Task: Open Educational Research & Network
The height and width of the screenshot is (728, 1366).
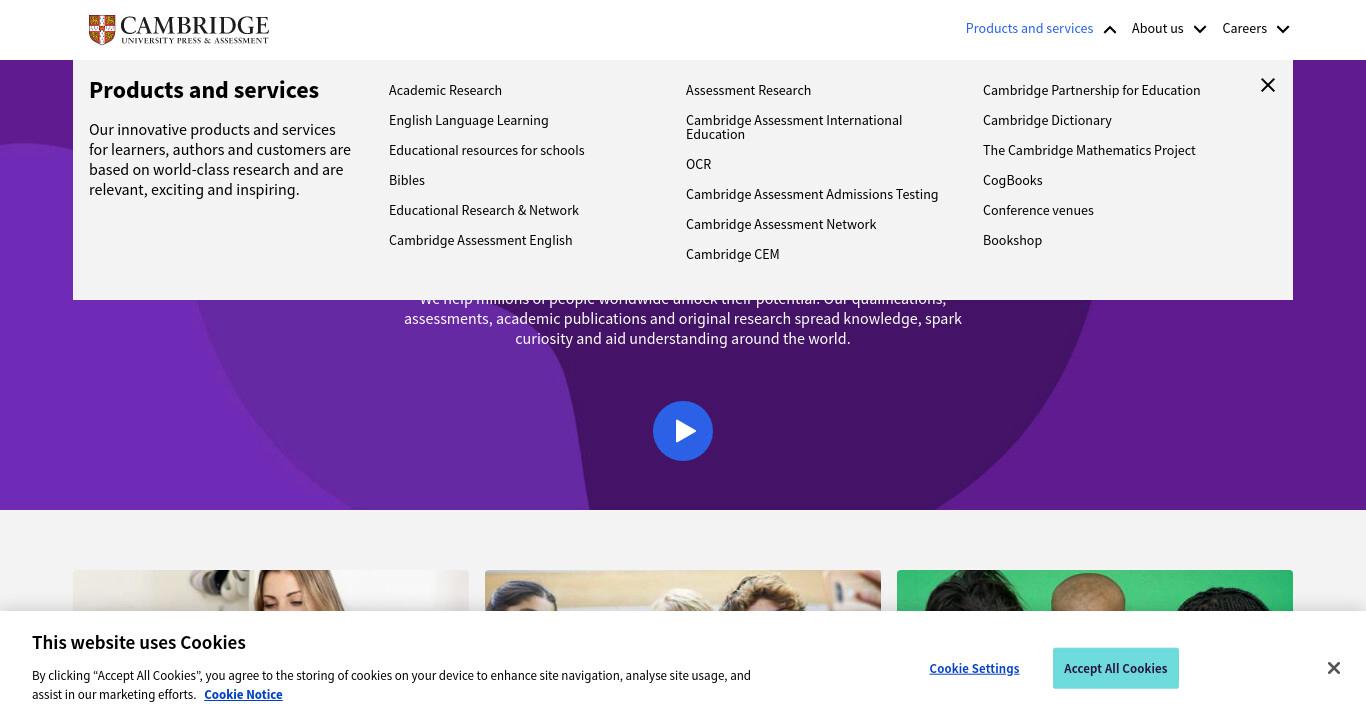Action: coord(483,210)
